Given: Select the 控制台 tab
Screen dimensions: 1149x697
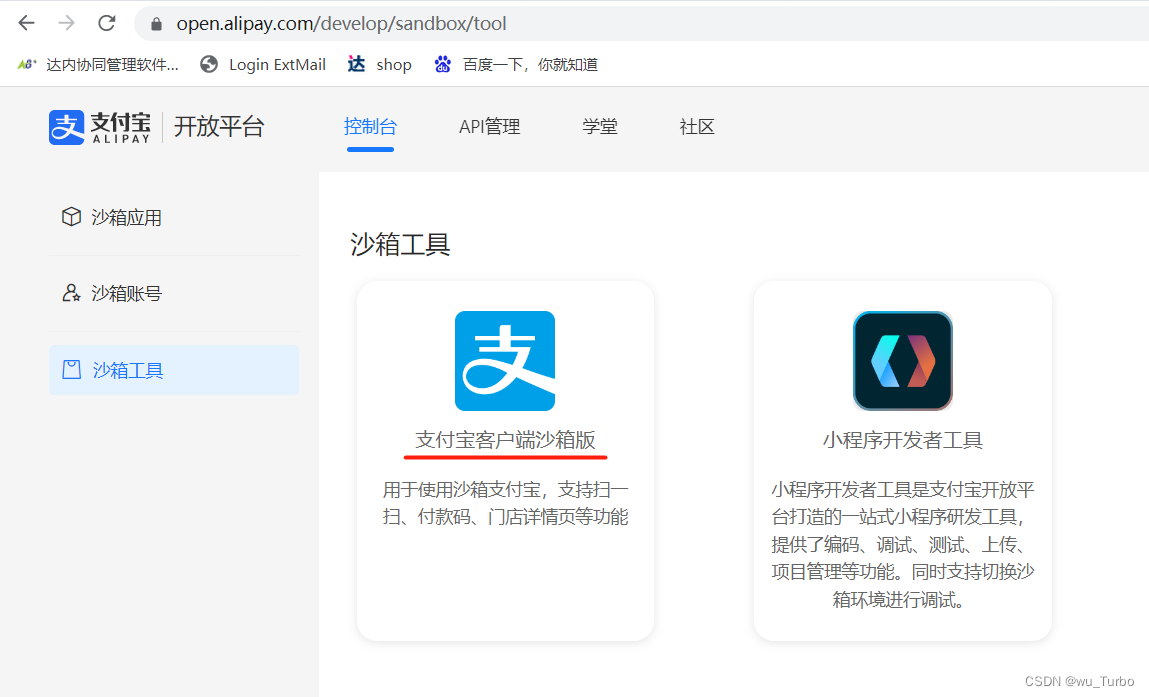Looking at the screenshot, I should pos(370,127).
